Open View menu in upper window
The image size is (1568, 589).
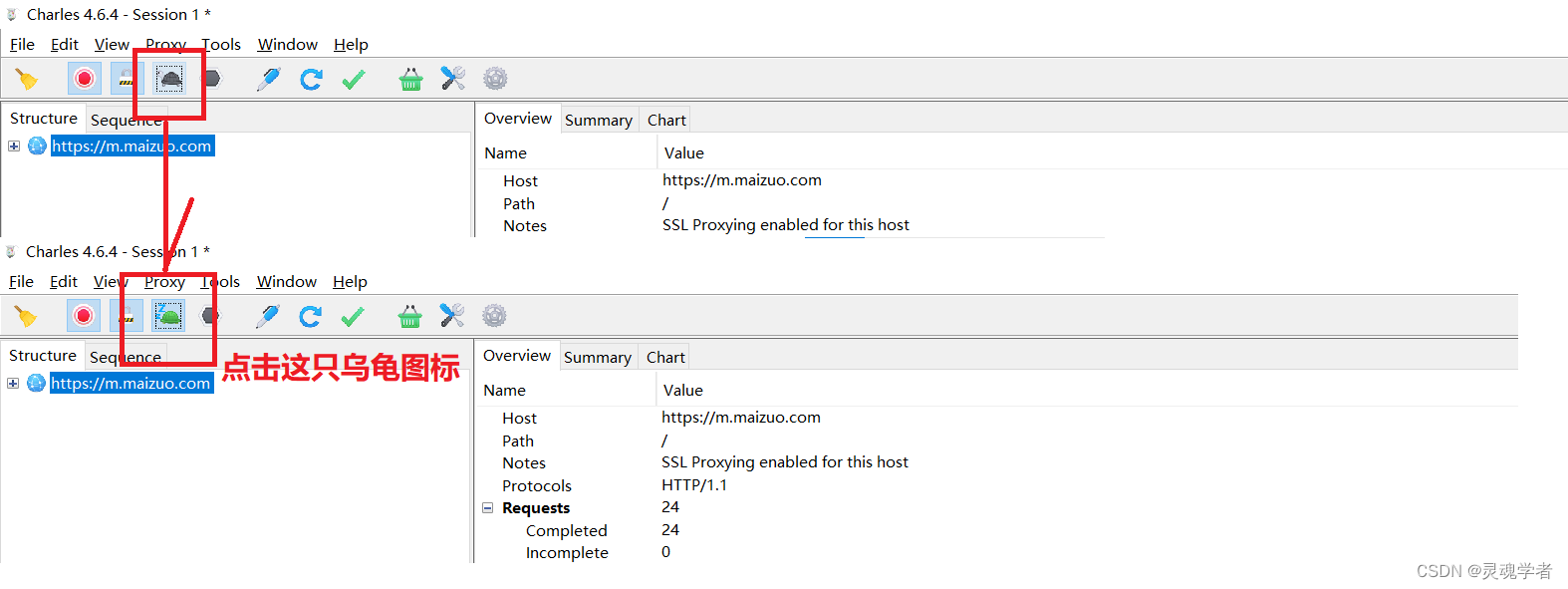[112, 44]
